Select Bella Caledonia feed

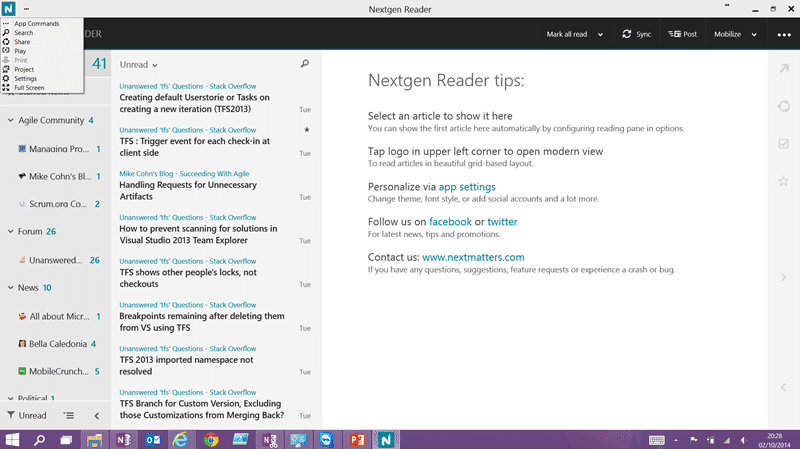pyautogui.click(x=57, y=344)
